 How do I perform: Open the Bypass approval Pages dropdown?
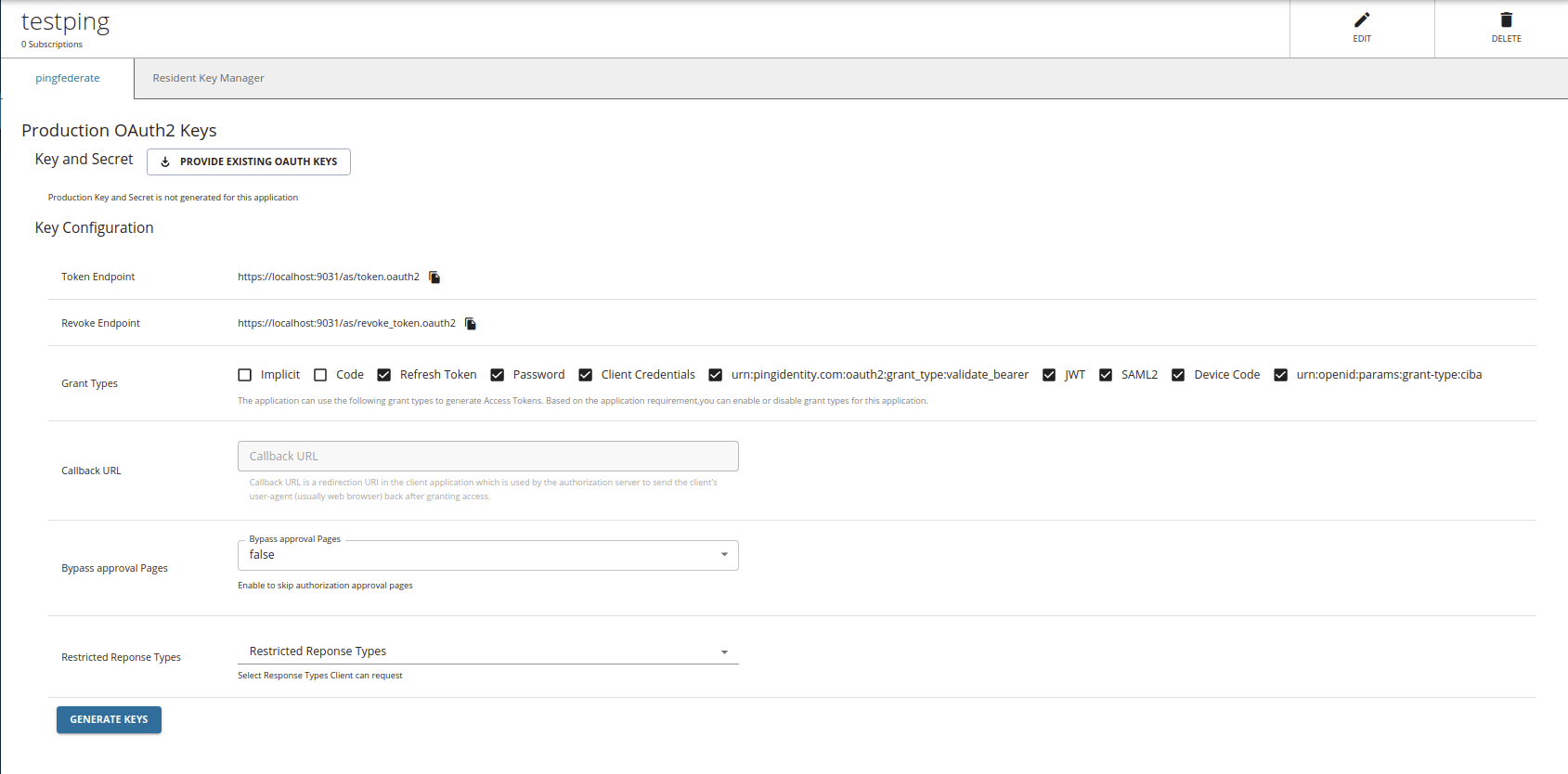[x=488, y=555]
